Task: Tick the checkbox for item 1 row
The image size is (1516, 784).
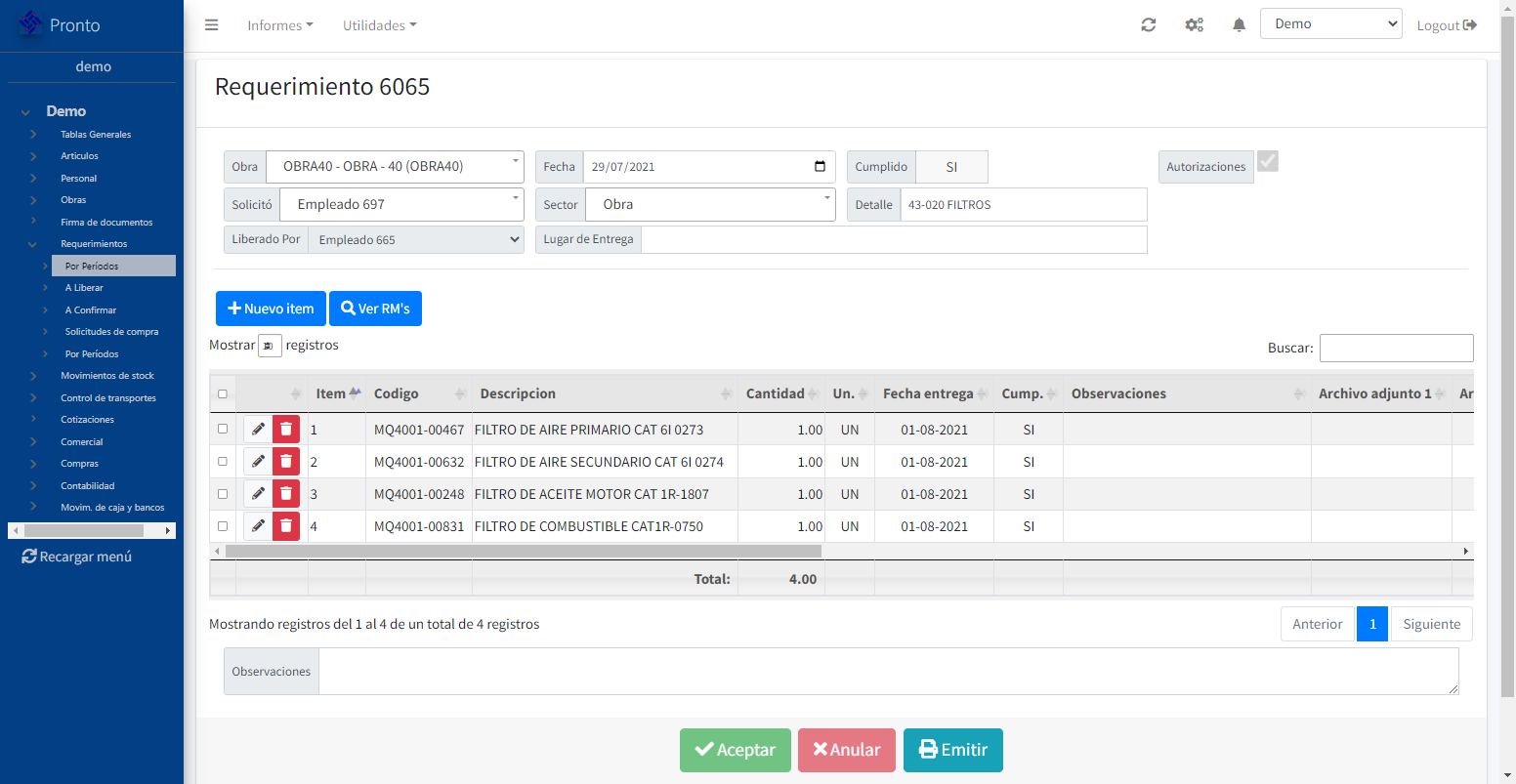Action: tap(223, 429)
